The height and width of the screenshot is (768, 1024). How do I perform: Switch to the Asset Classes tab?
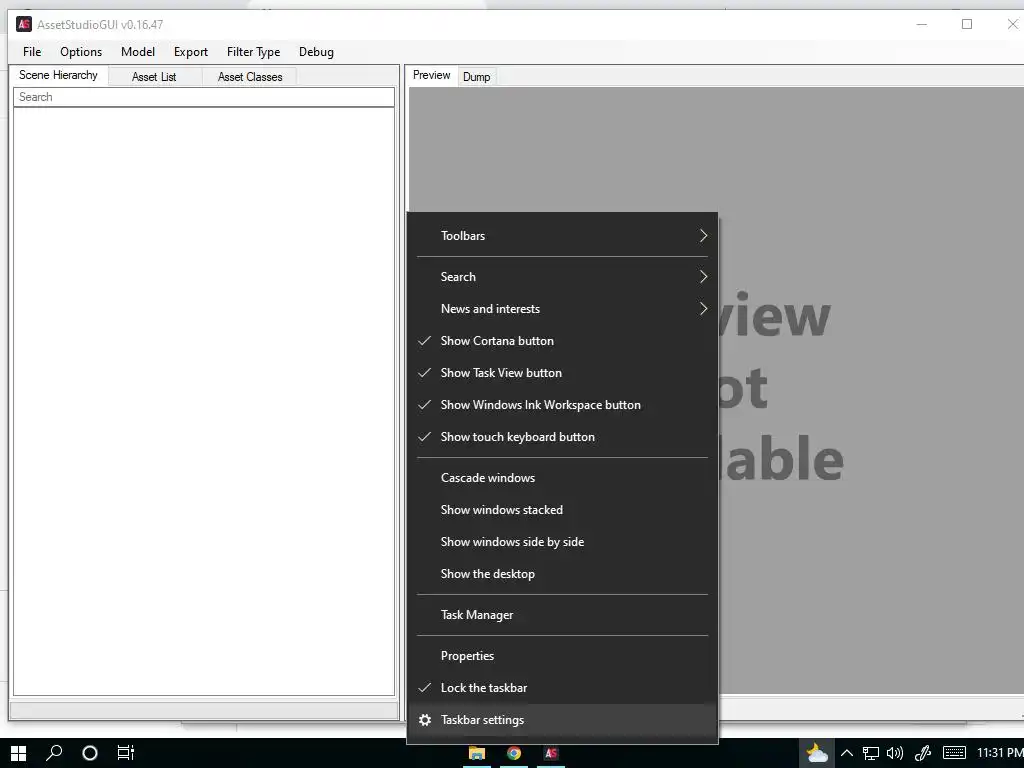[x=250, y=77]
